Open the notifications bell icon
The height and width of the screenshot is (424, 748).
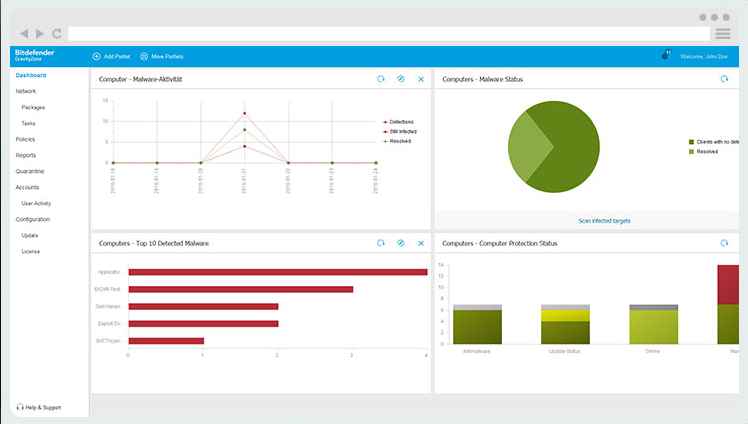665,55
